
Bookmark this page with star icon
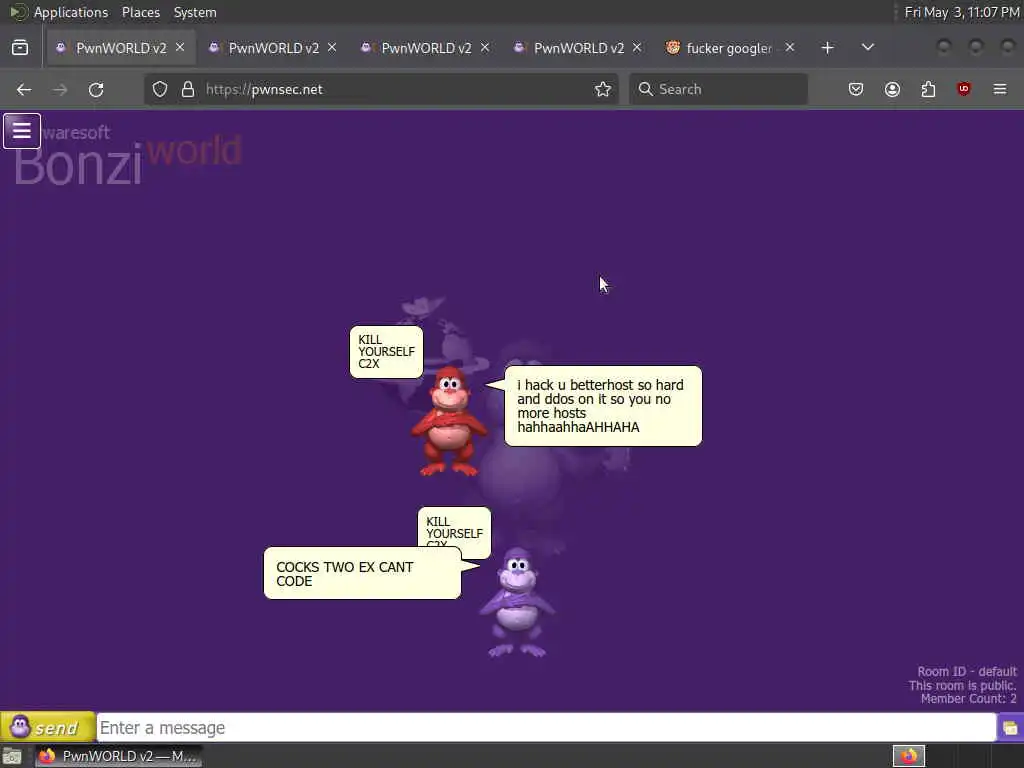(x=603, y=89)
